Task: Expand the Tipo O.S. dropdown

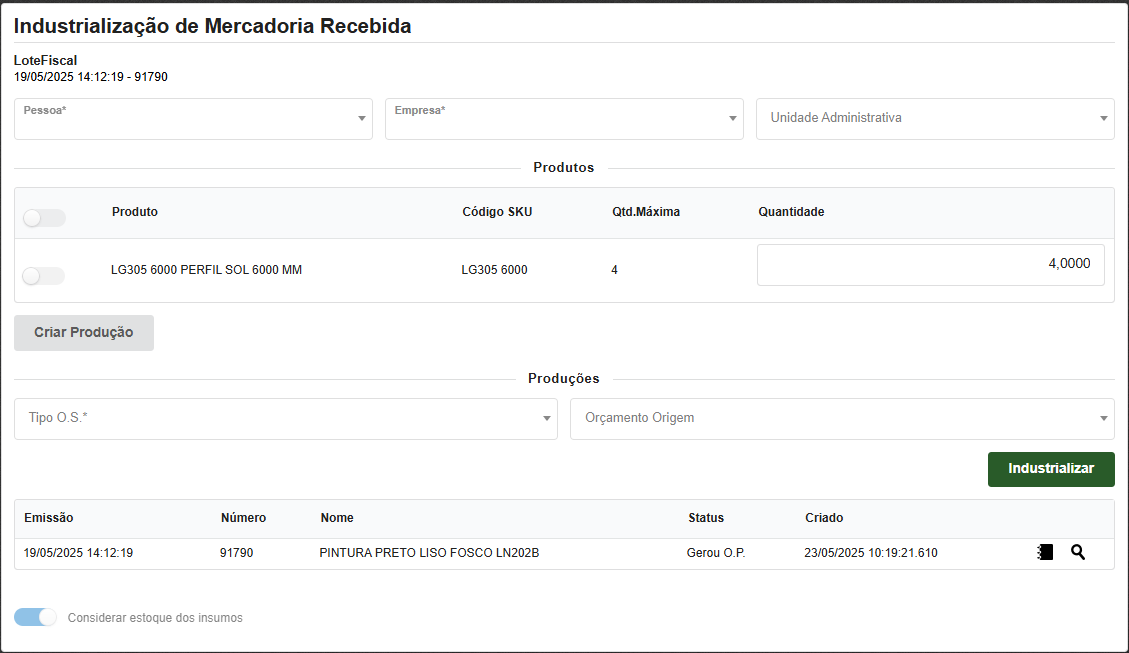Action: pos(285,419)
